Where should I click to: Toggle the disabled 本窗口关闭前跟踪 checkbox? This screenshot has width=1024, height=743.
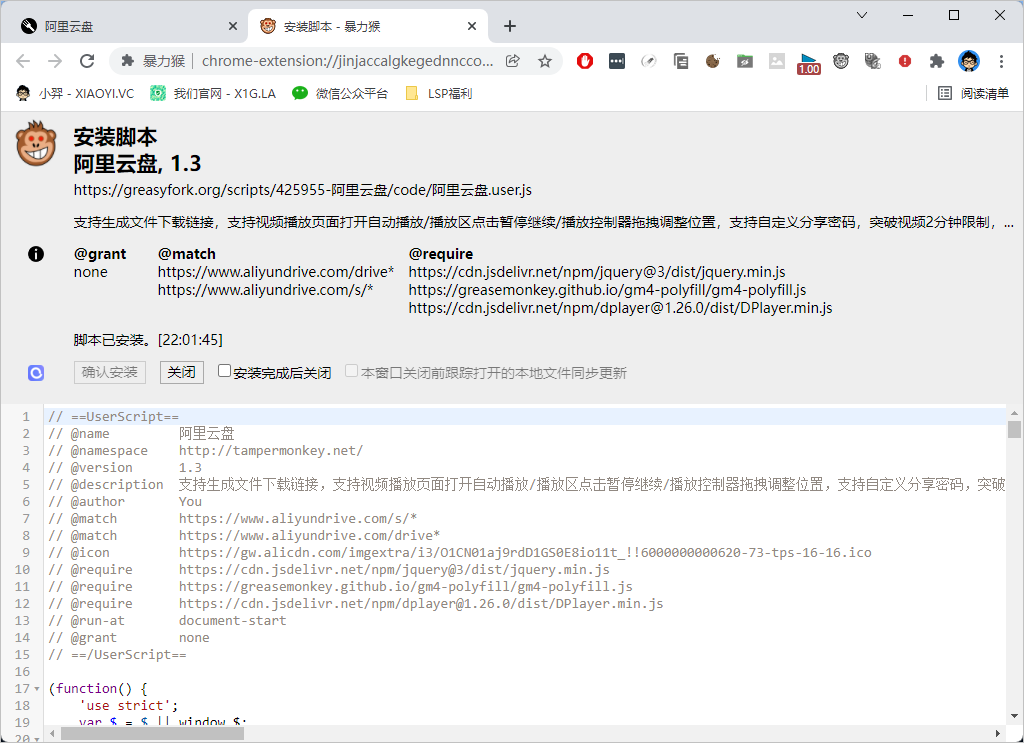point(351,371)
